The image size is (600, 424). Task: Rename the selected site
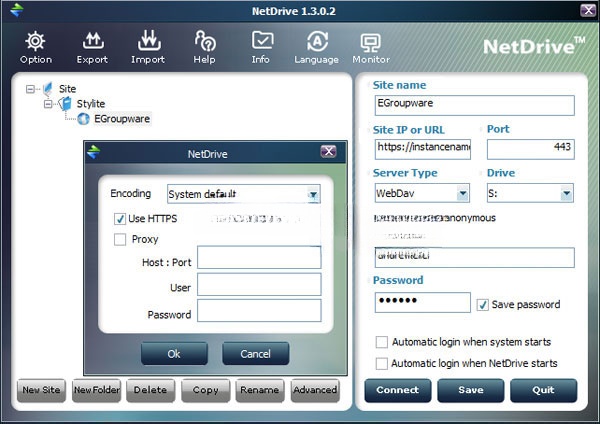(260, 390)
